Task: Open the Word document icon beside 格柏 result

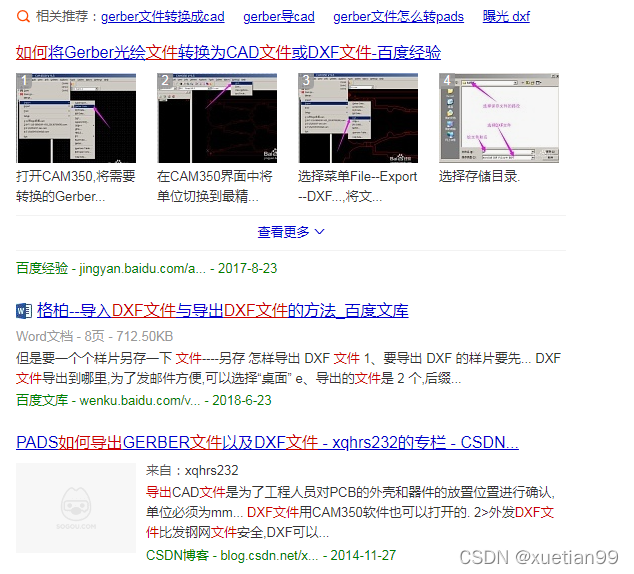Action: (x=24, y=311)
